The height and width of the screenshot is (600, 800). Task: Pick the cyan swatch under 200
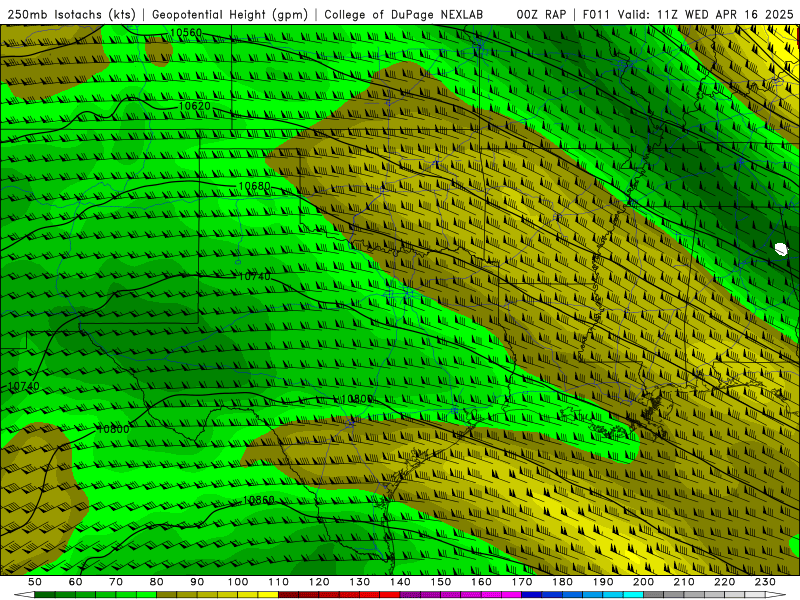coord(633,595)
